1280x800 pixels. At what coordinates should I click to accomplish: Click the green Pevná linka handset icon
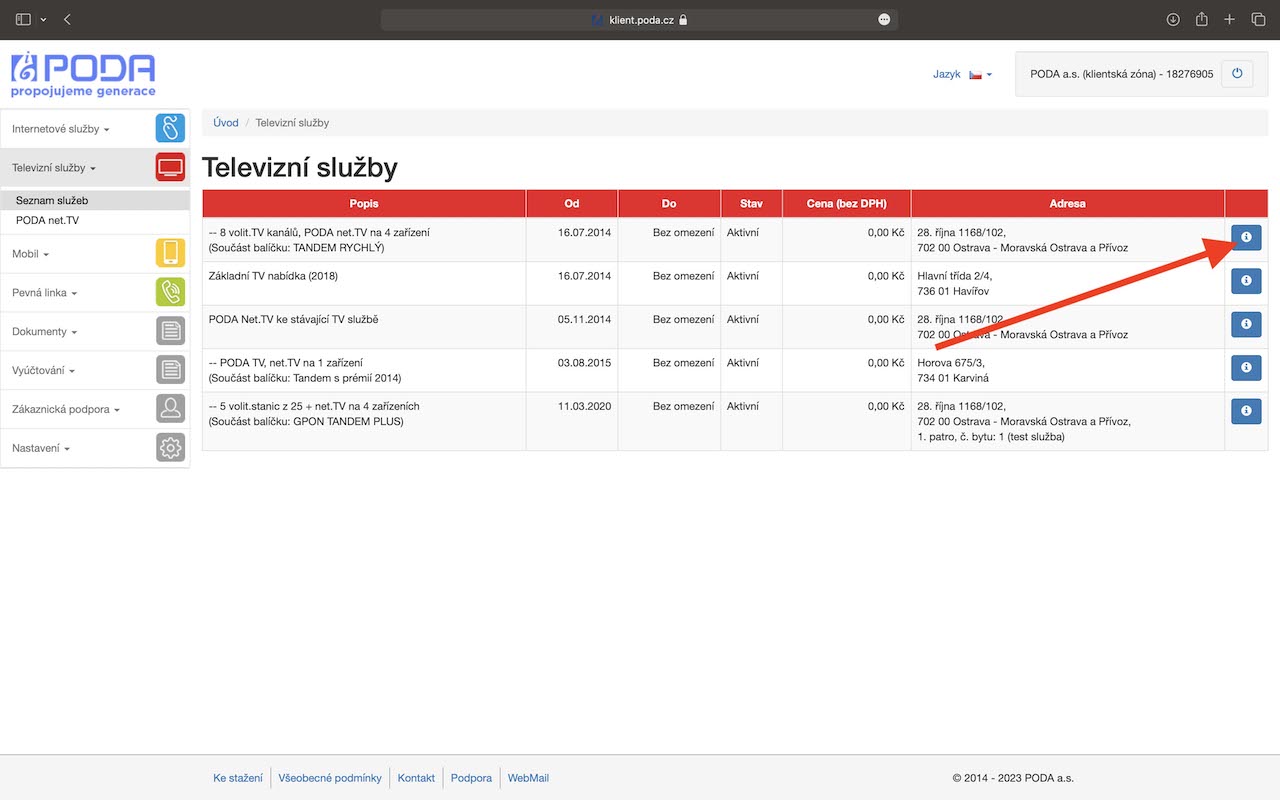pos(170,292)
